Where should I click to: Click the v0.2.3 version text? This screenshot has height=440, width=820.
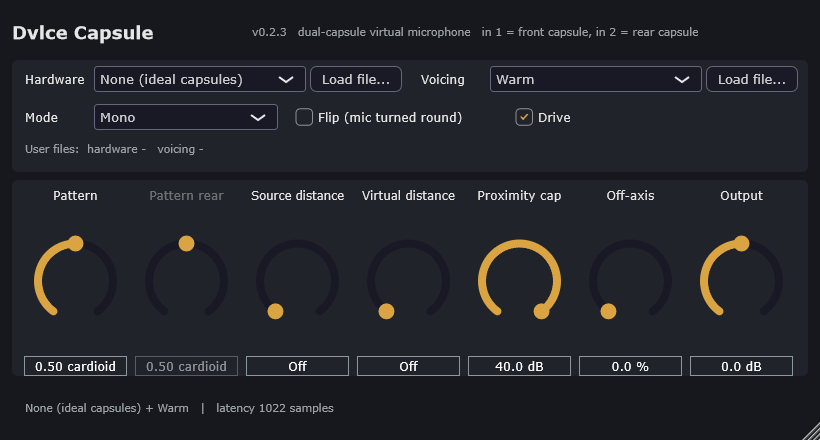269,32
